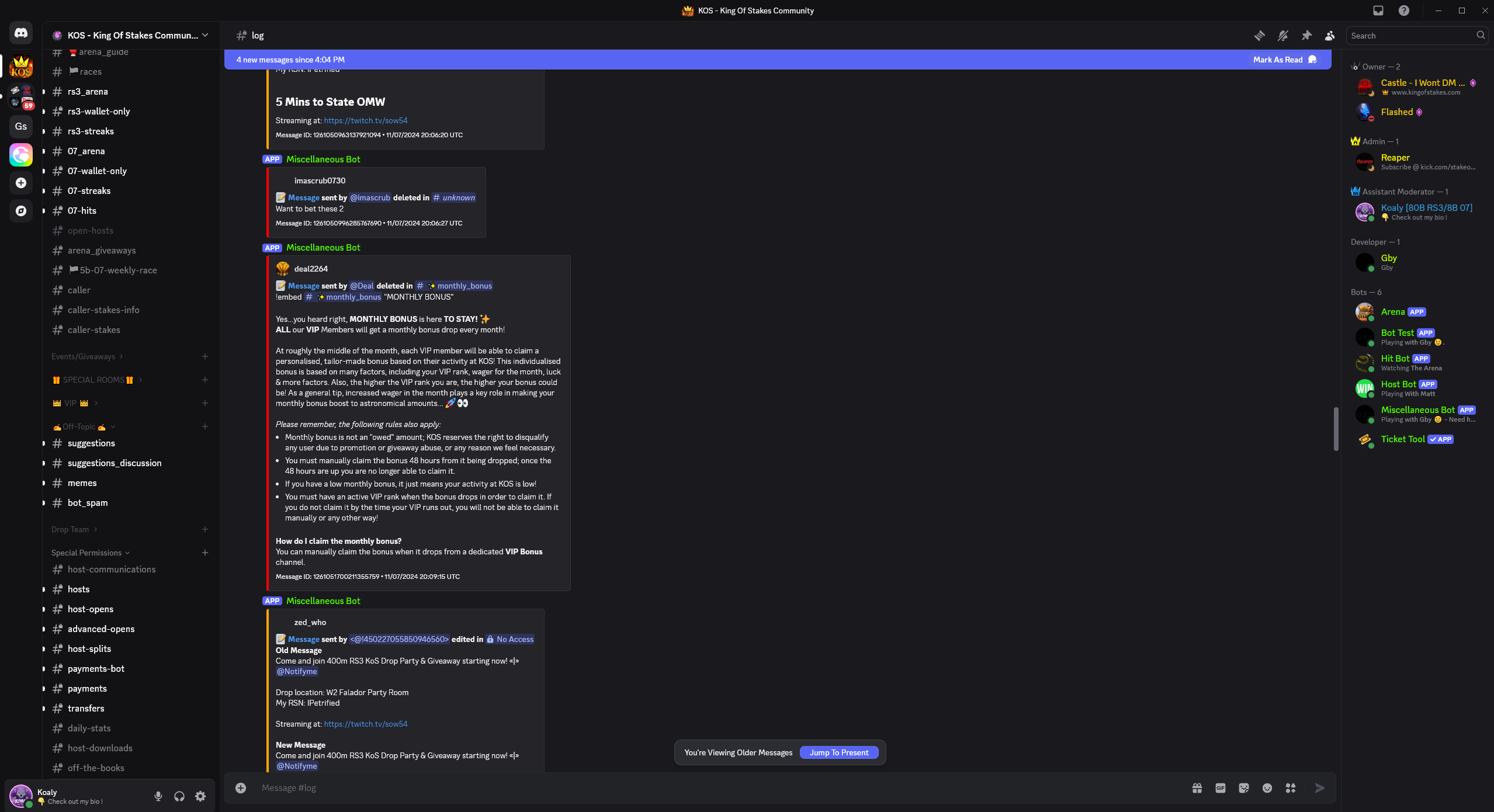Click Add a Server plus icon
Screen dimensions: 1494x812
click(21, 183)
